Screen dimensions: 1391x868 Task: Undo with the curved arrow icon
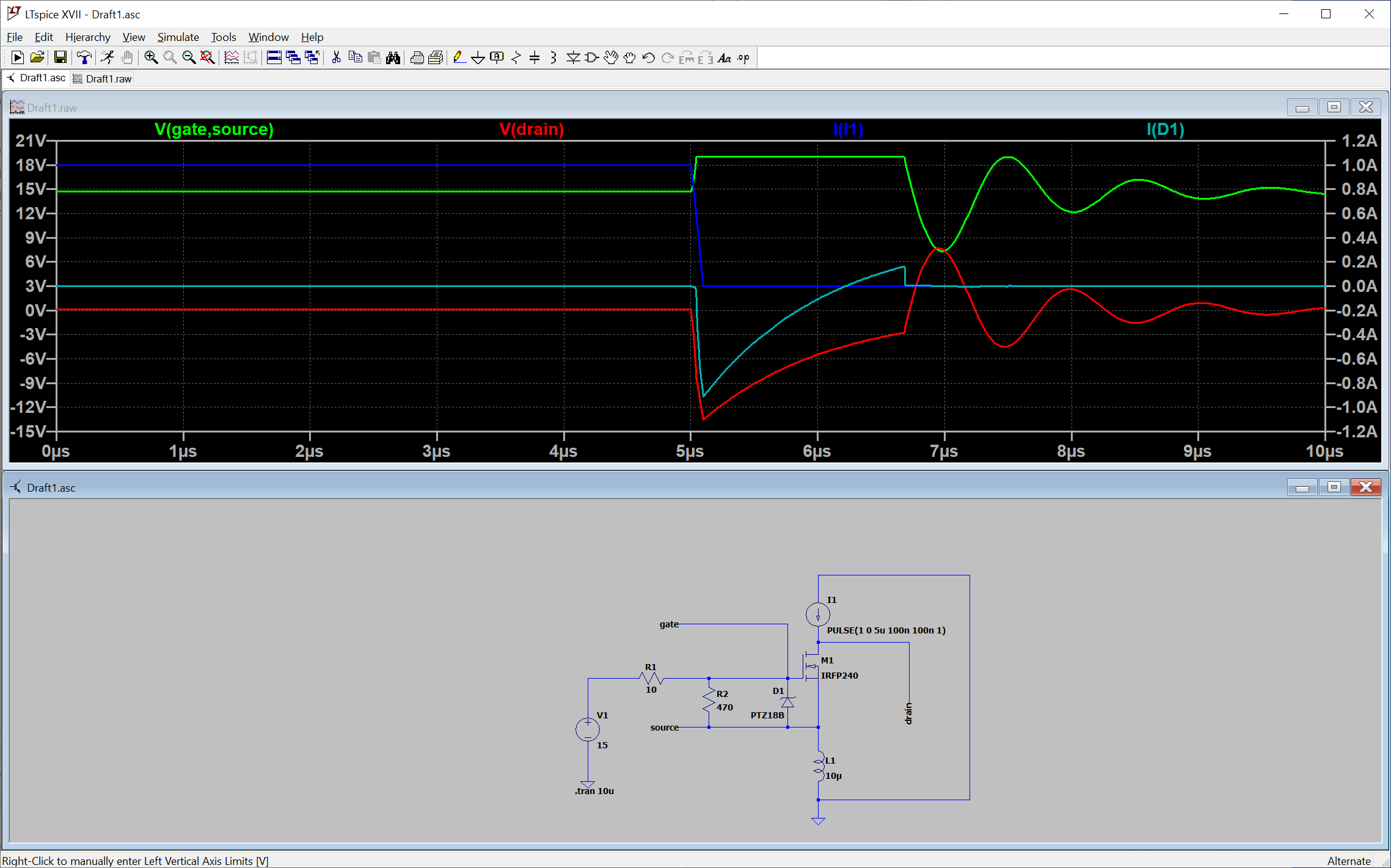coord(648,57)
